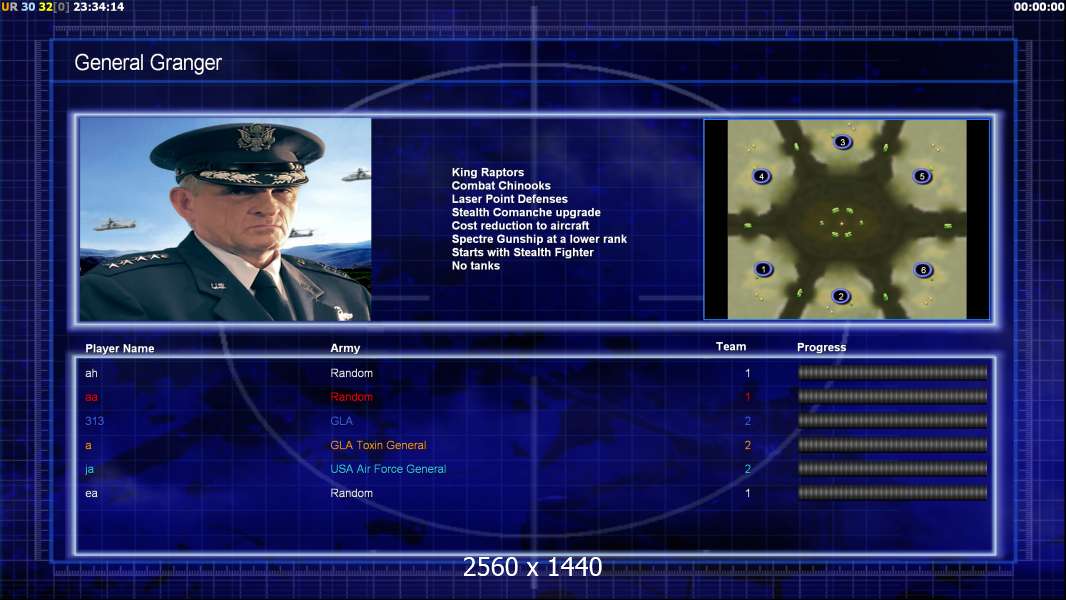1066x600 pixels.
Task: Click the progress bar for ea
Action: [x=892, y=493]
